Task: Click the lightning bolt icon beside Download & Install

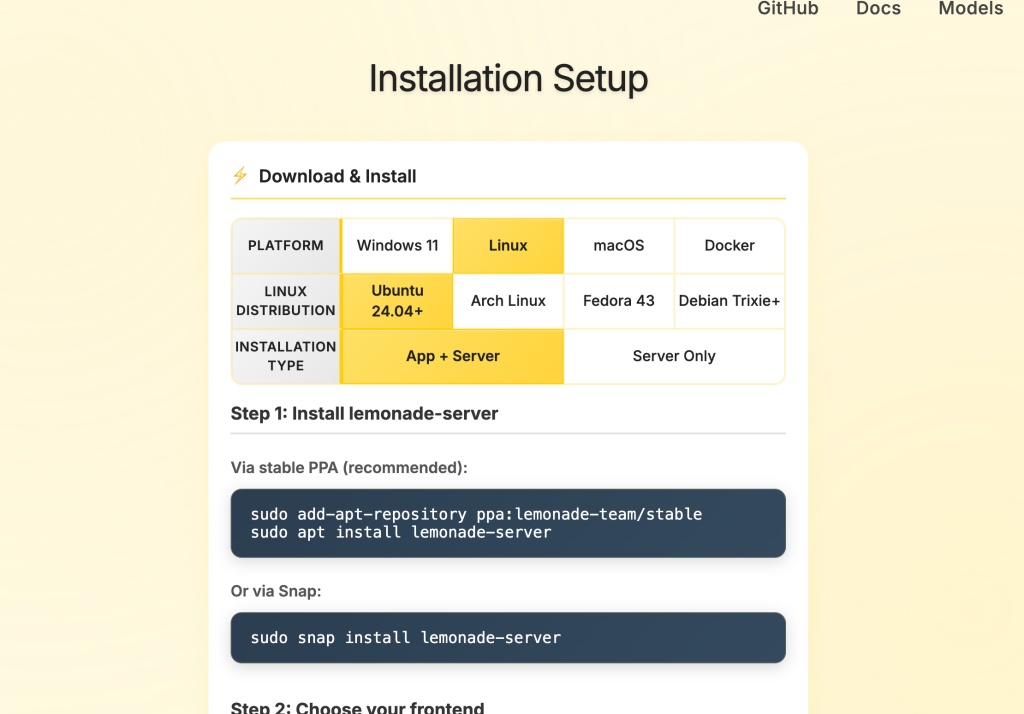Action: 240,176
